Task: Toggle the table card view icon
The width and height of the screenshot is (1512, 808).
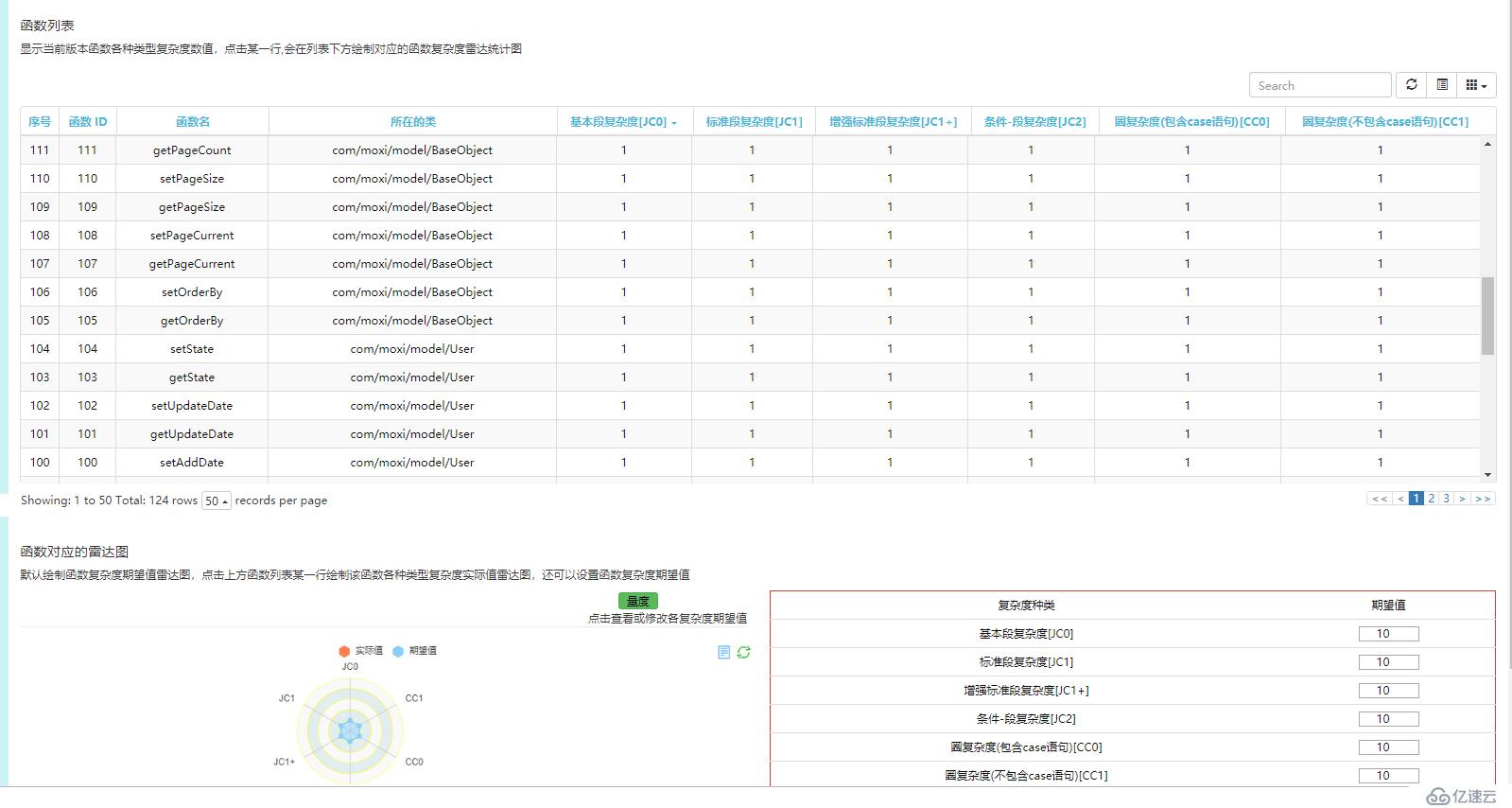Action: point(1442,85)
